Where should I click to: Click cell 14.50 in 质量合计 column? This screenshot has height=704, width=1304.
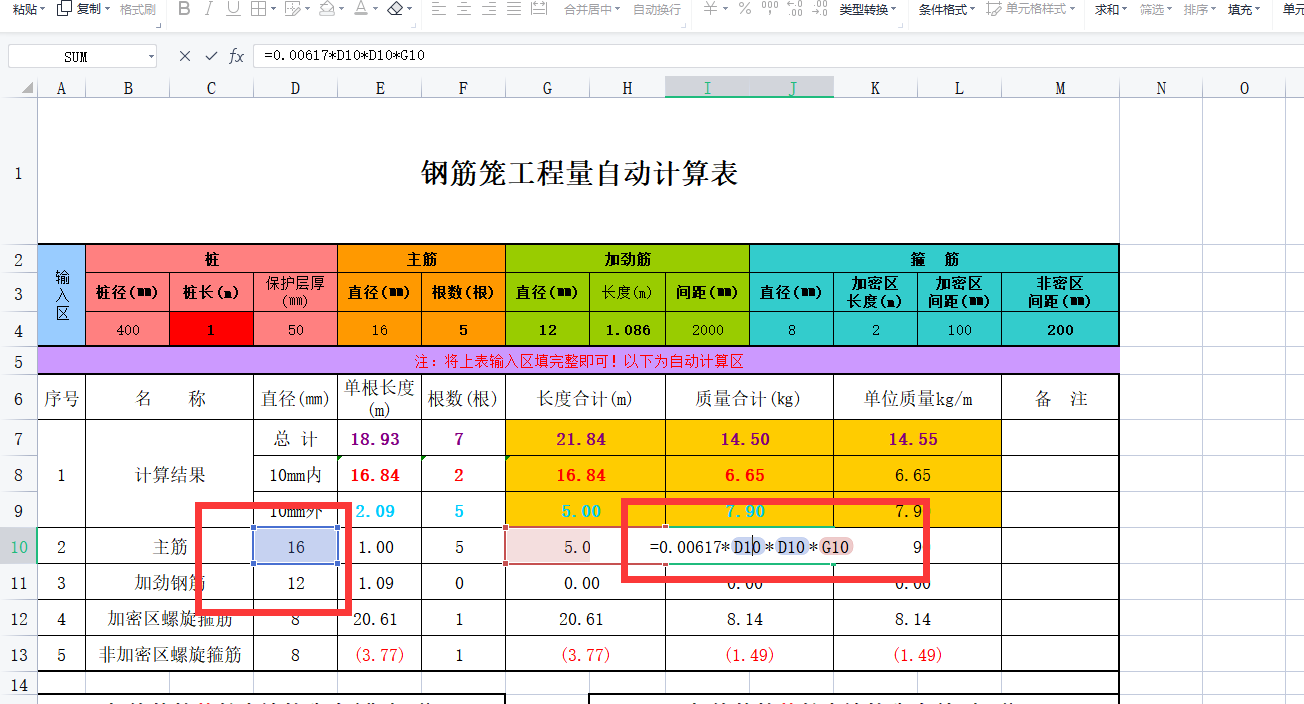click(749, 439)
